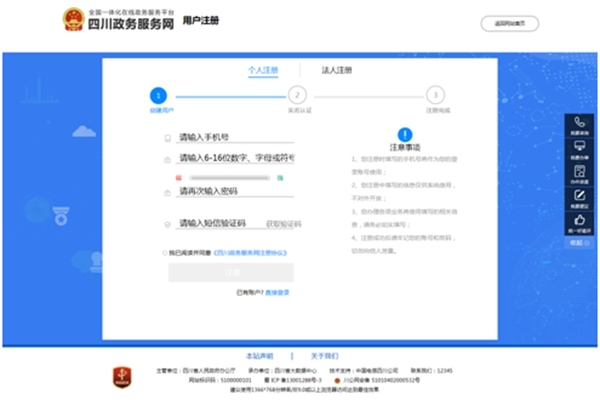Collapse the right sidebar with 收起
The width and height of the screenshot is (600, 417).
tap(577, 242)
